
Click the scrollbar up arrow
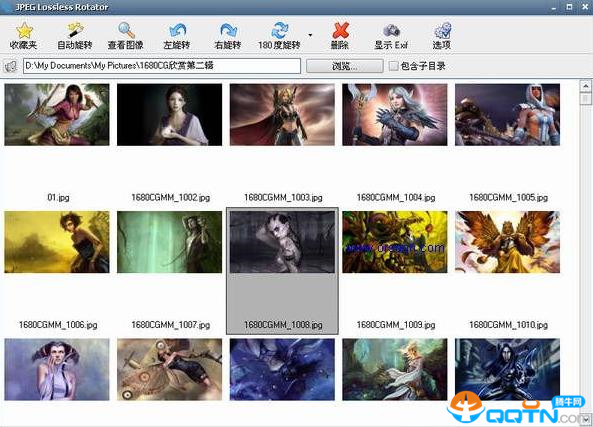585,86
